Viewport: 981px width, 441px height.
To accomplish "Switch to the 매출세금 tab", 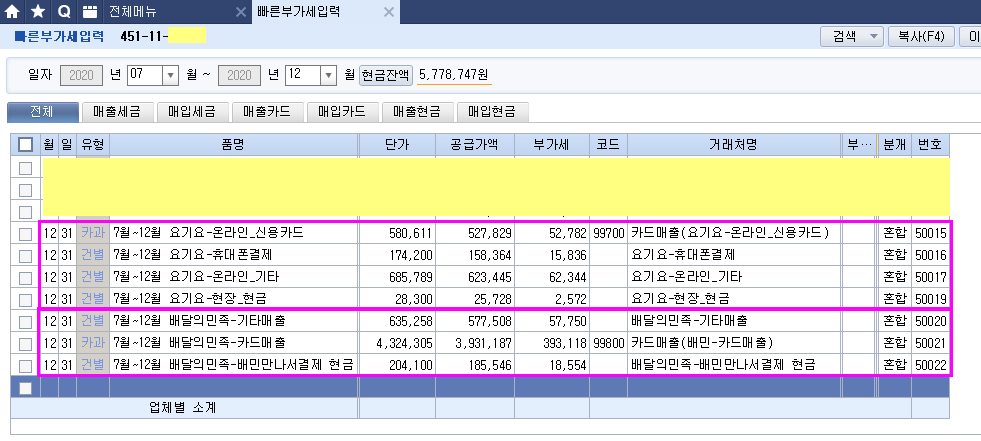I will pos(117,112).
